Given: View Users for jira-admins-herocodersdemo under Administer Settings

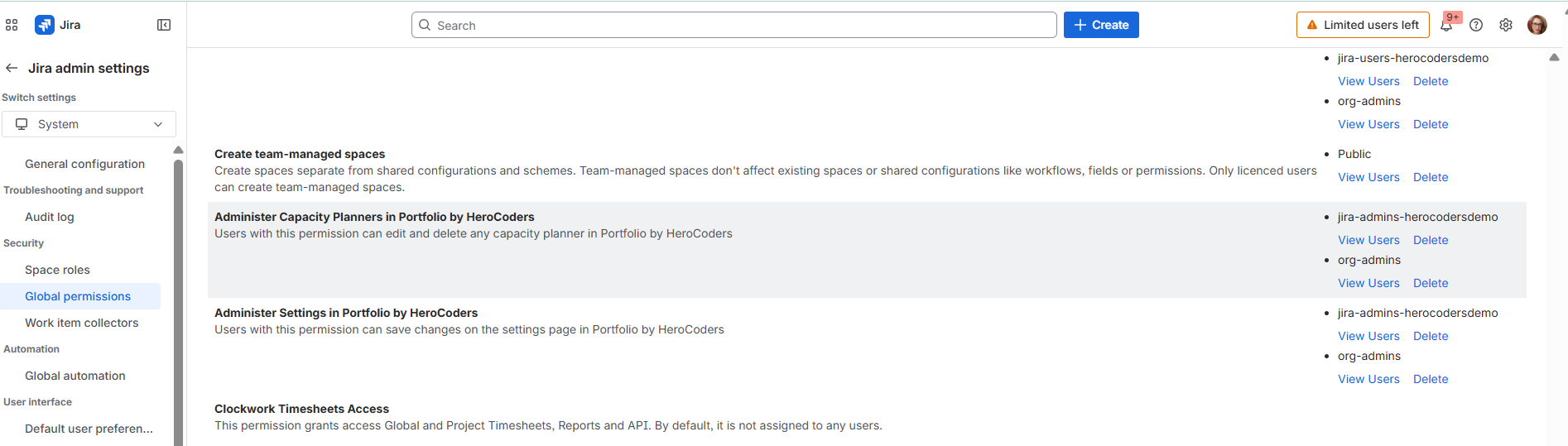Looking at the screenshot, I should (x=1368, y=336).
